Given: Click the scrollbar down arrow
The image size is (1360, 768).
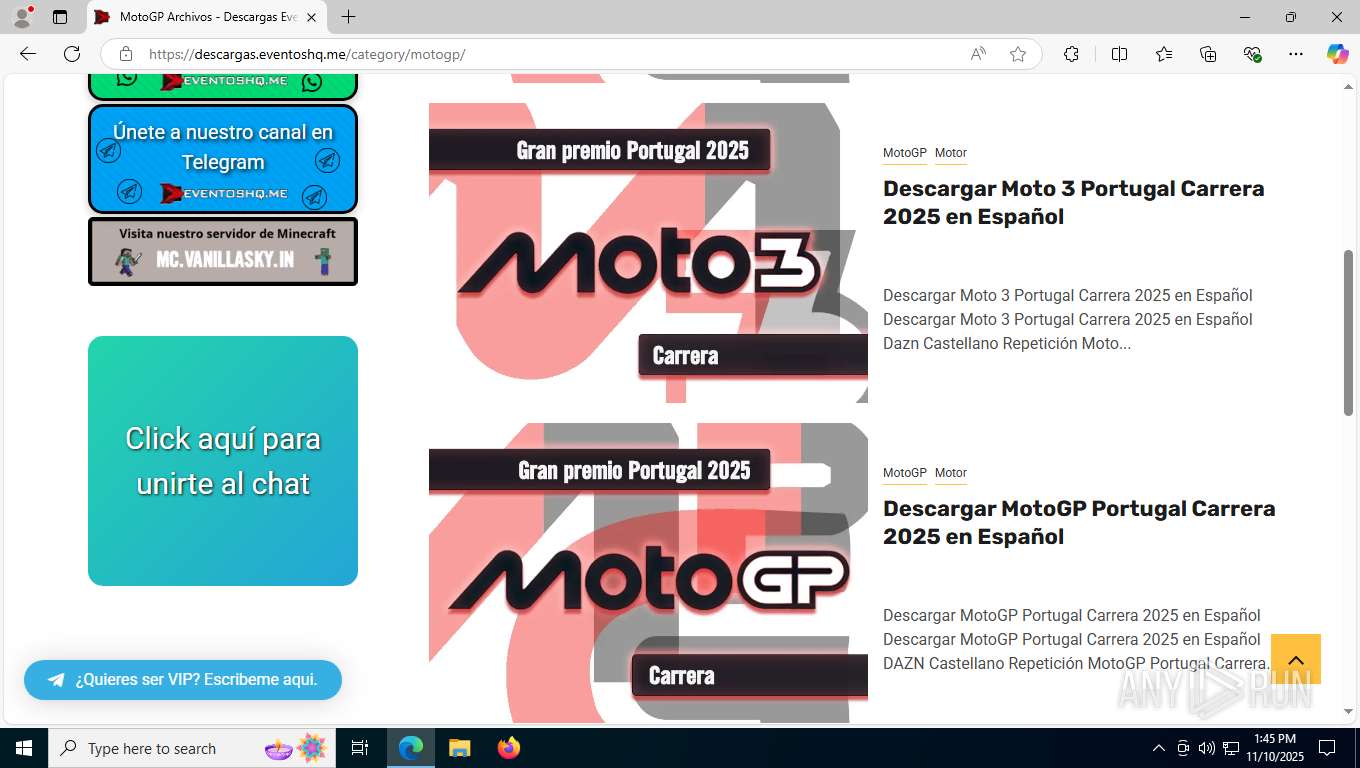Looking at the screenshot, I should point(1348,712).
